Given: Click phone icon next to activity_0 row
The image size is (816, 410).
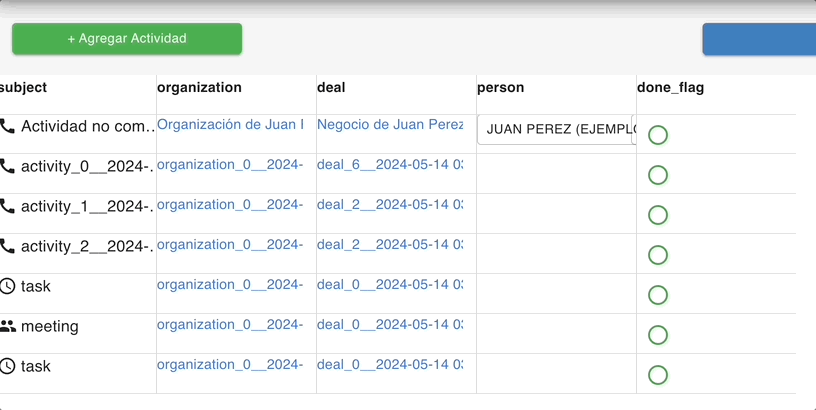Looking at the screenshot, I should (x=8, y=166).
